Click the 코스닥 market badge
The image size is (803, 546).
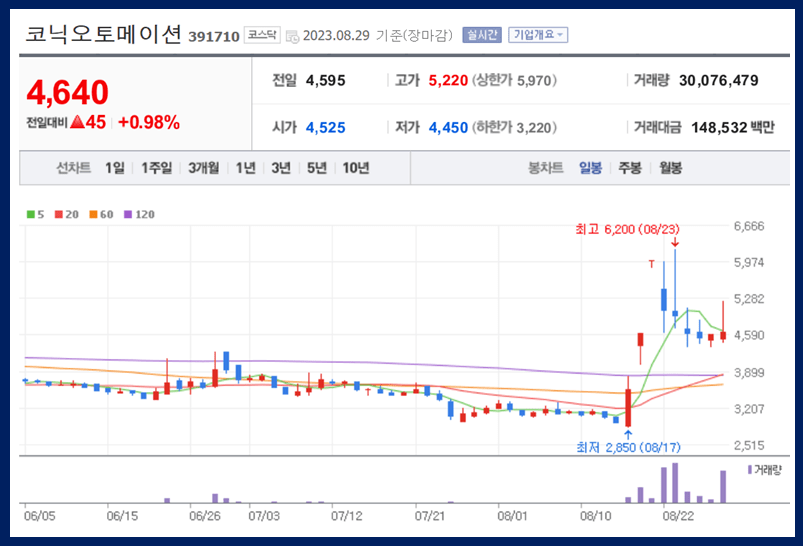coord(262,35)
